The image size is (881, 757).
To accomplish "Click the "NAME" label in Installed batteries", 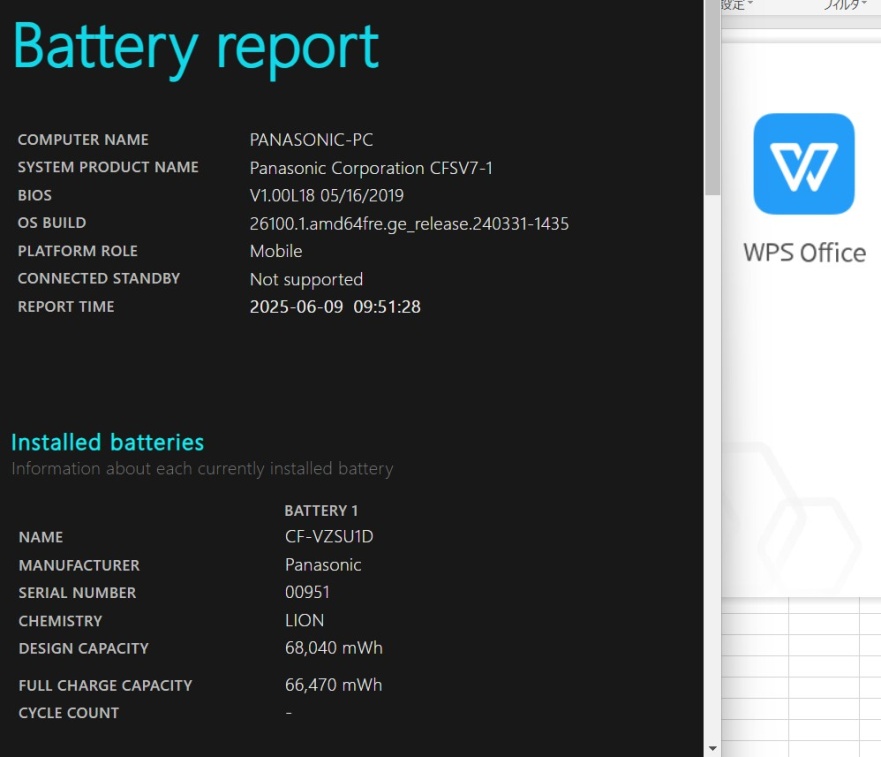I will point(41,537).
